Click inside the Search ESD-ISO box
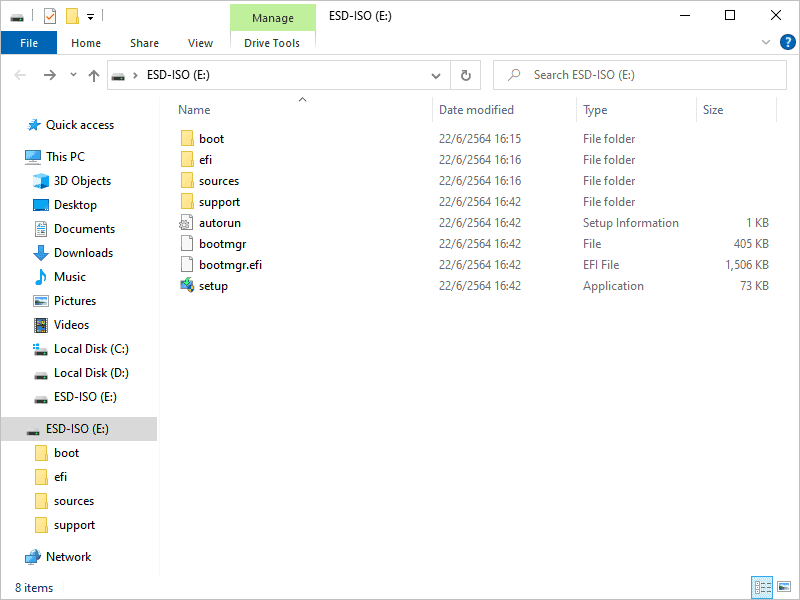The height and width of the screenshot is (600, 800). [640, 74]
